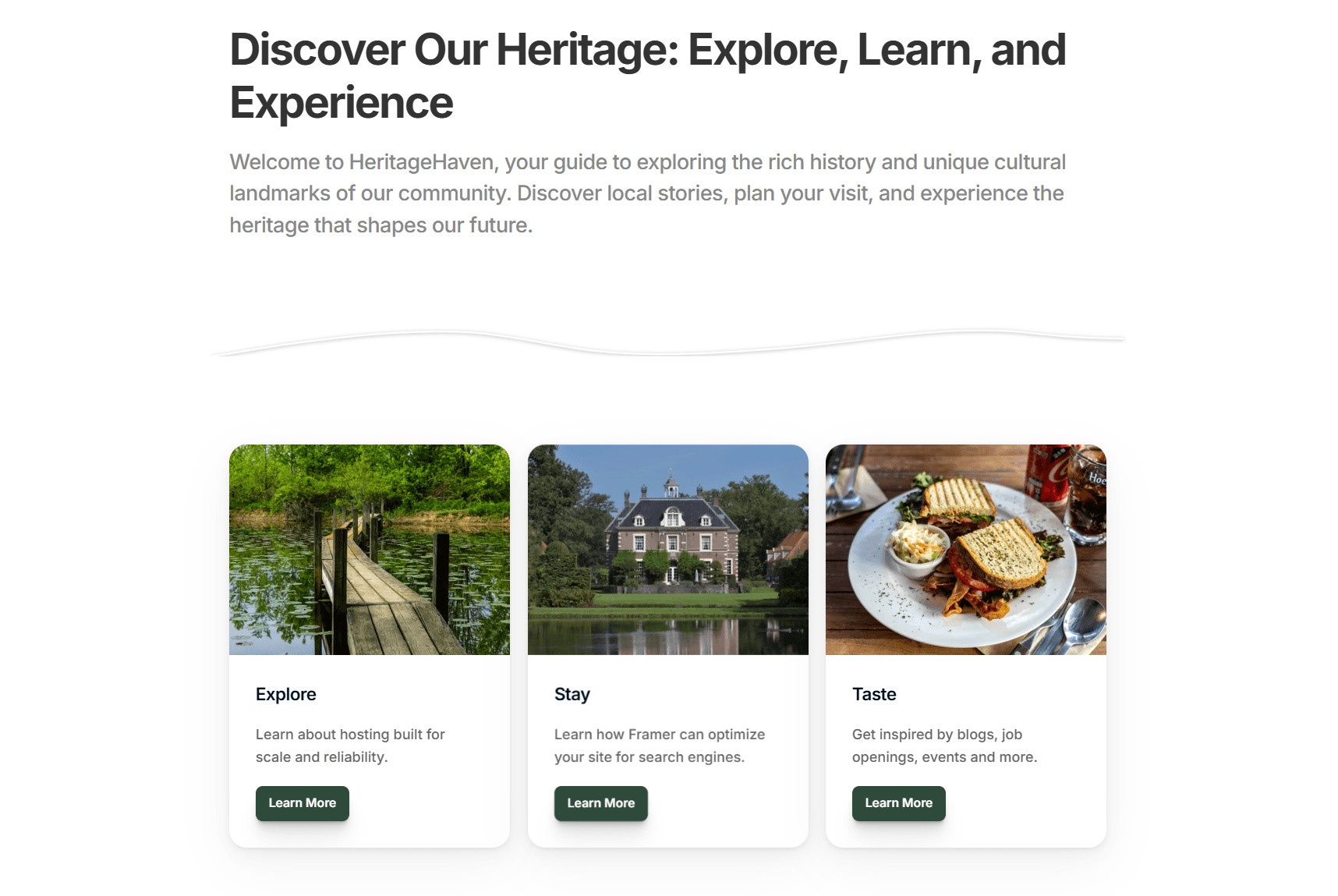Open the grilled sandwich plate image
This screenshot has height=896, width=1338.
[966, 550]
